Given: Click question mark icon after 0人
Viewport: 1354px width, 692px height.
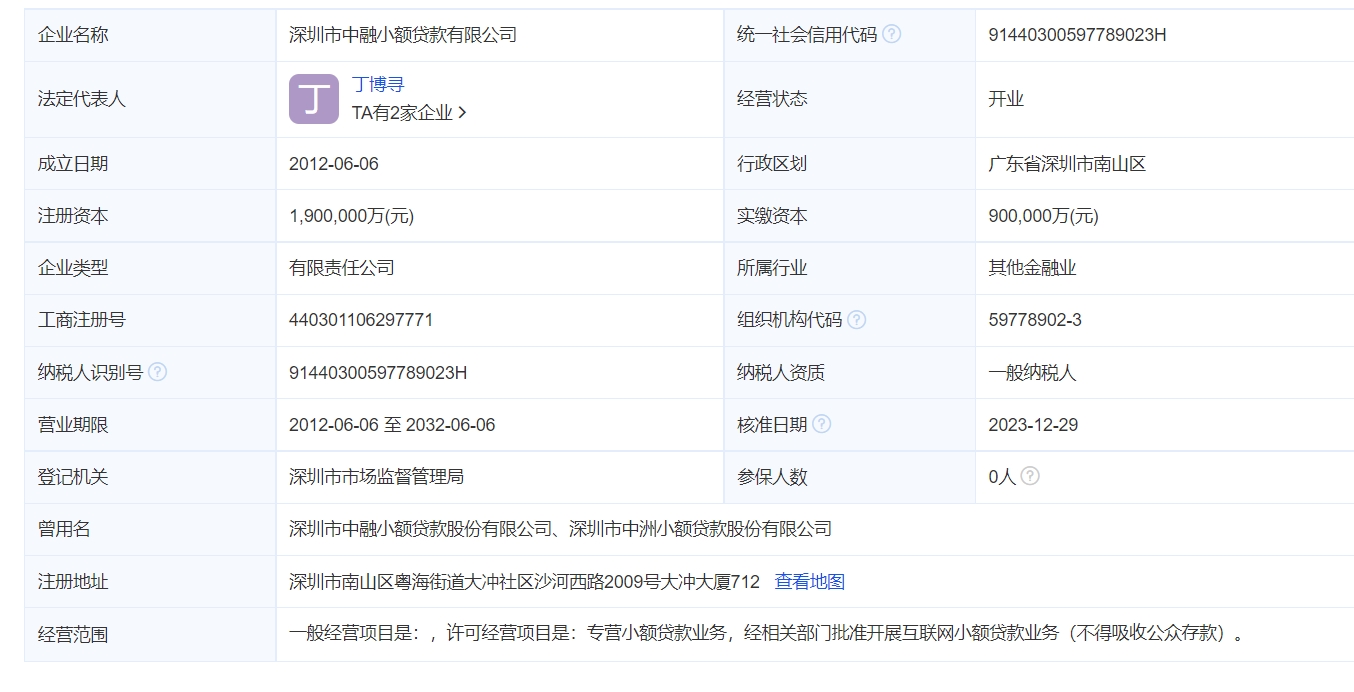Looking at the screenshot, I should pyautogui.click(x=1030, y=476).
